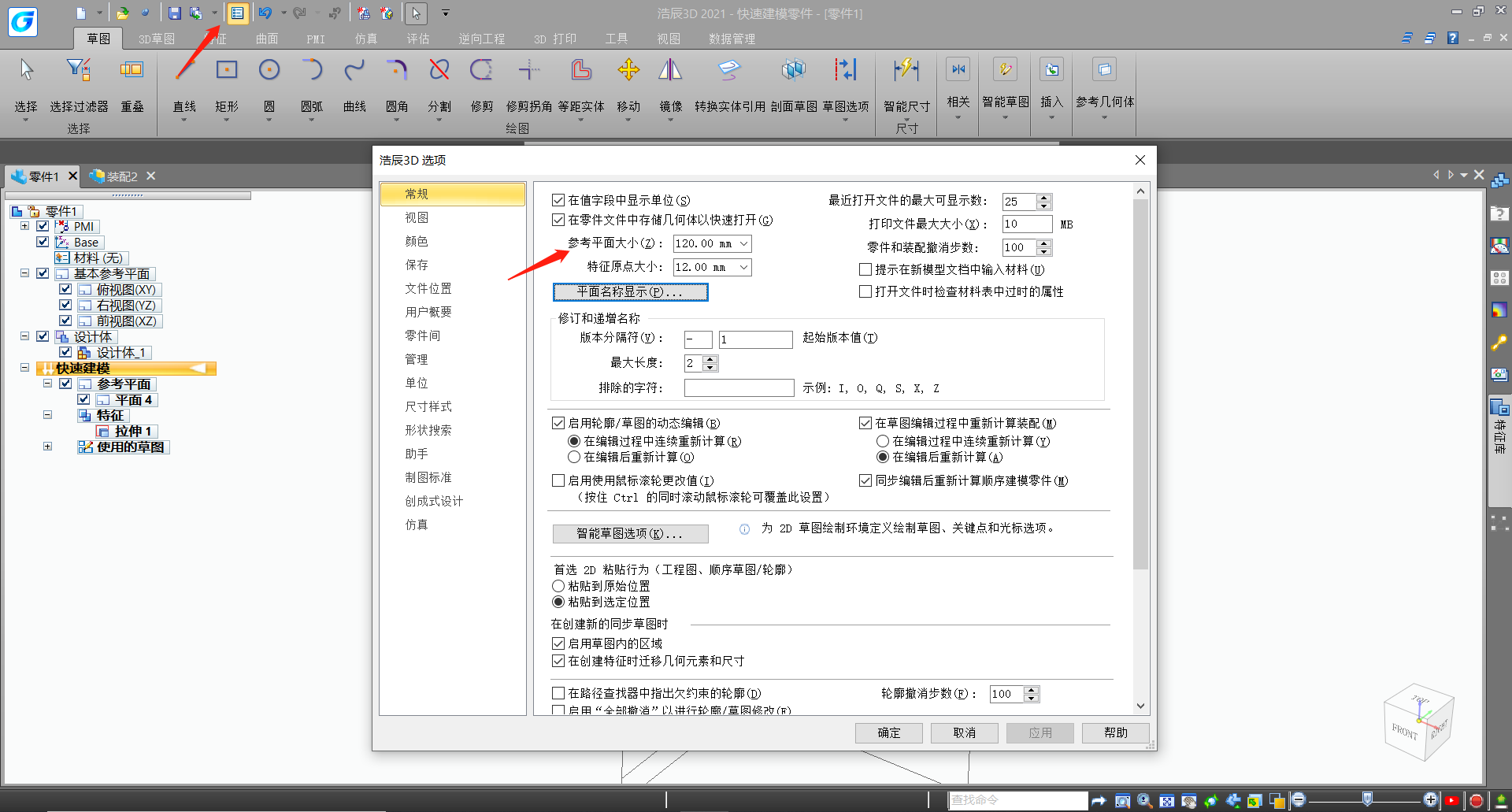This screenshot has width=1512, height=812.
Task: Select 粘贴到原始位置 radio button
Action: [558, 586]
